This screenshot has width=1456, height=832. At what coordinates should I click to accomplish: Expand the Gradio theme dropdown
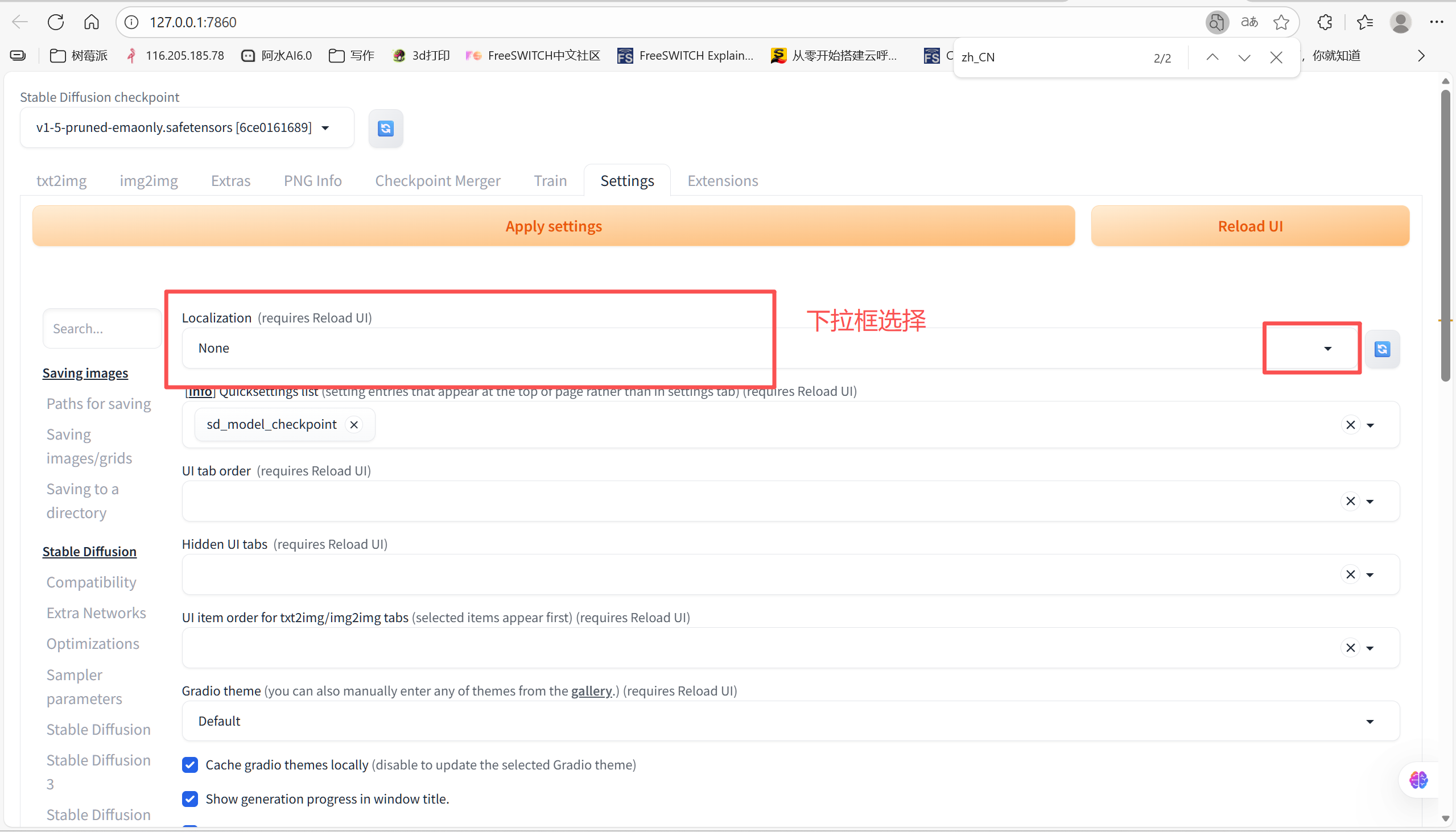click(x=1370, y=721)
